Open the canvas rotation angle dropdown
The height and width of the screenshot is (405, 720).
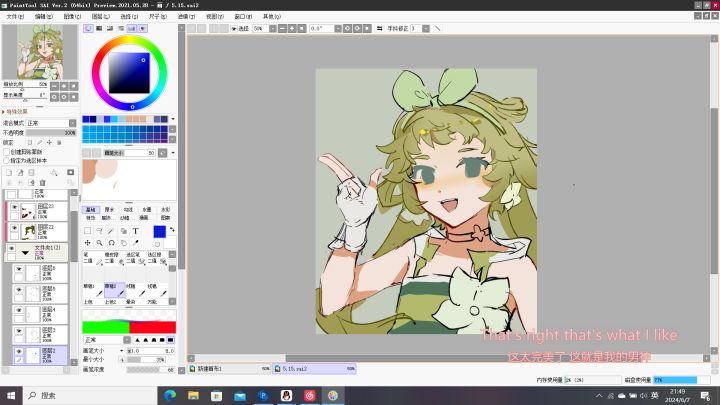338,28
